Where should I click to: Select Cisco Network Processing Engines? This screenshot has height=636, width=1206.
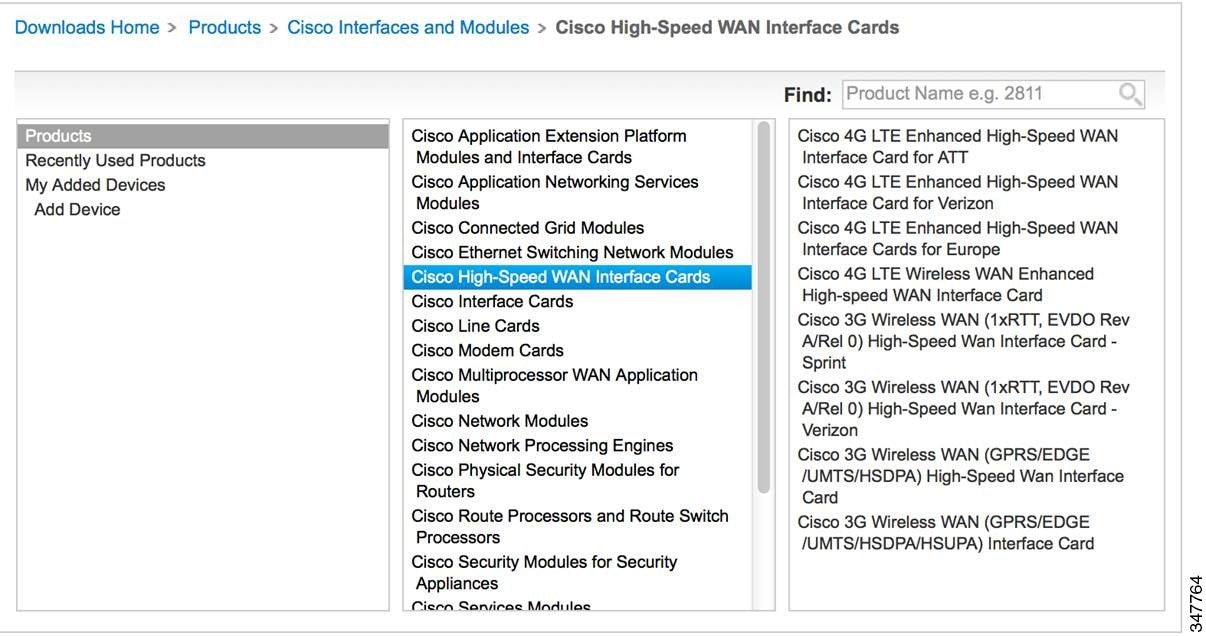coord(542,445)
